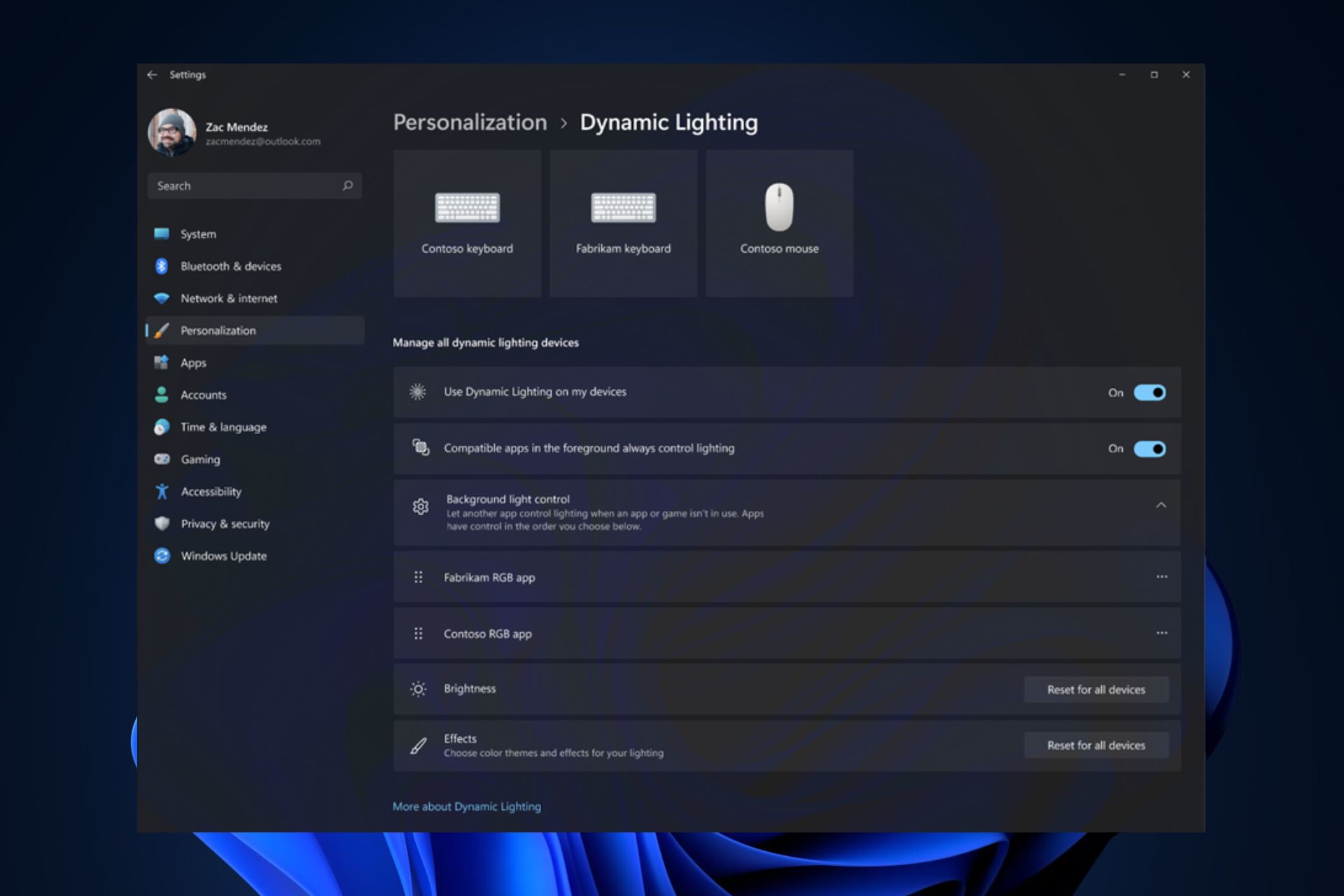Click the Contoso RGB app drag handle
1344x896 pixels.
(x=419, y=633)
